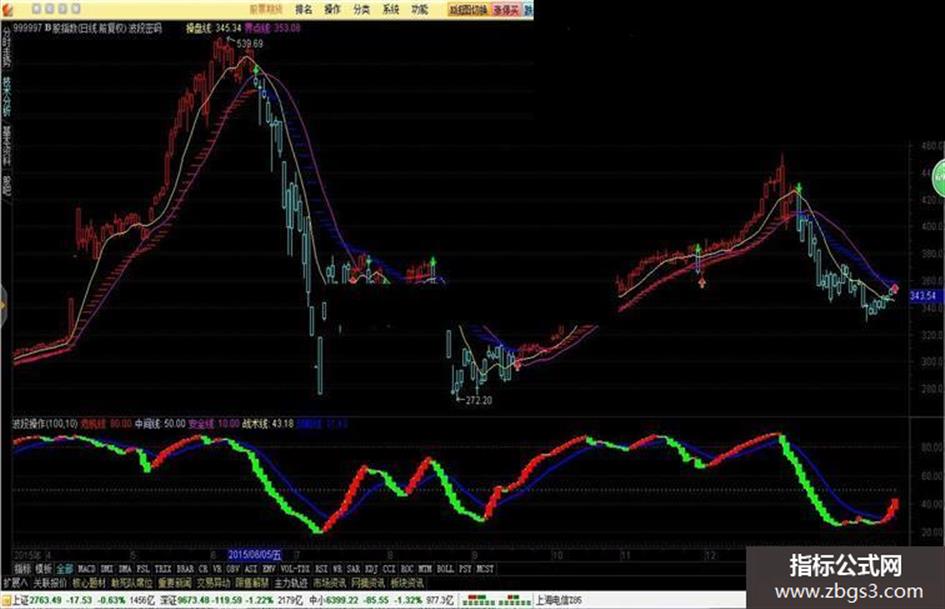Open the 分类 menu
The height and width of the screenshot is (609, 945).
tap(362, 9)
